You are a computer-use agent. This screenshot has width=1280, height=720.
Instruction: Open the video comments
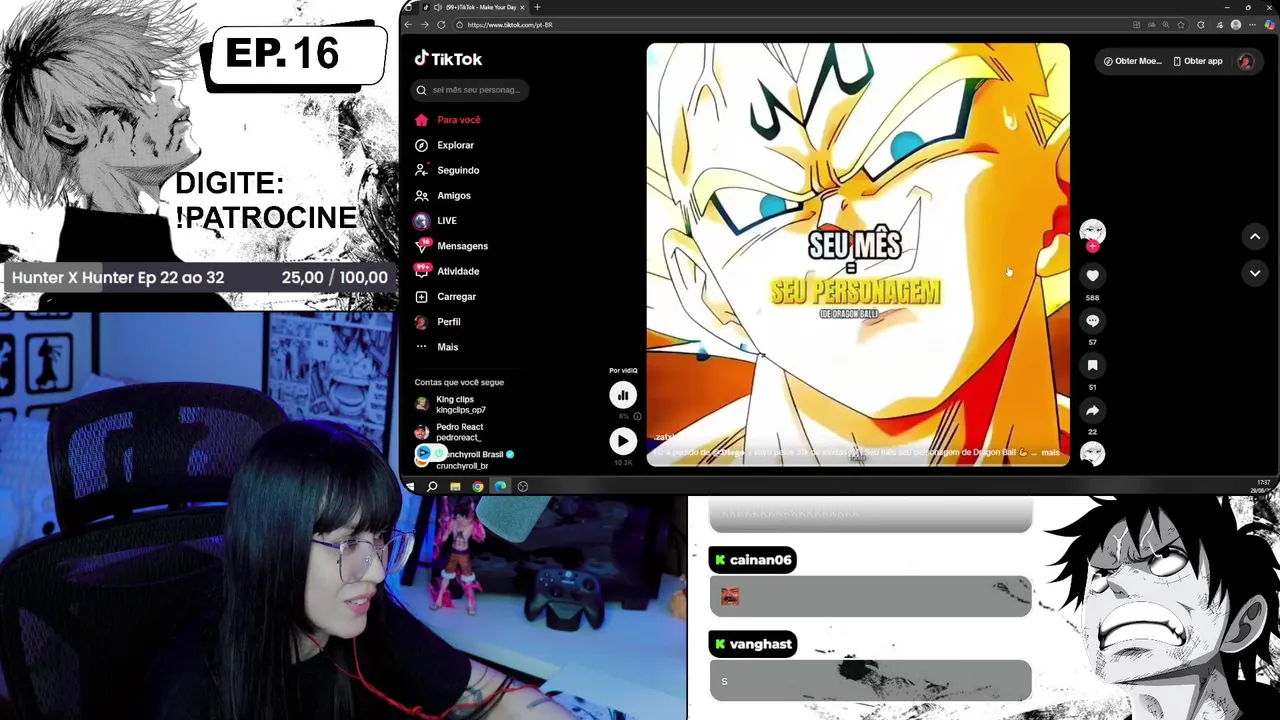click(1092, 321)
